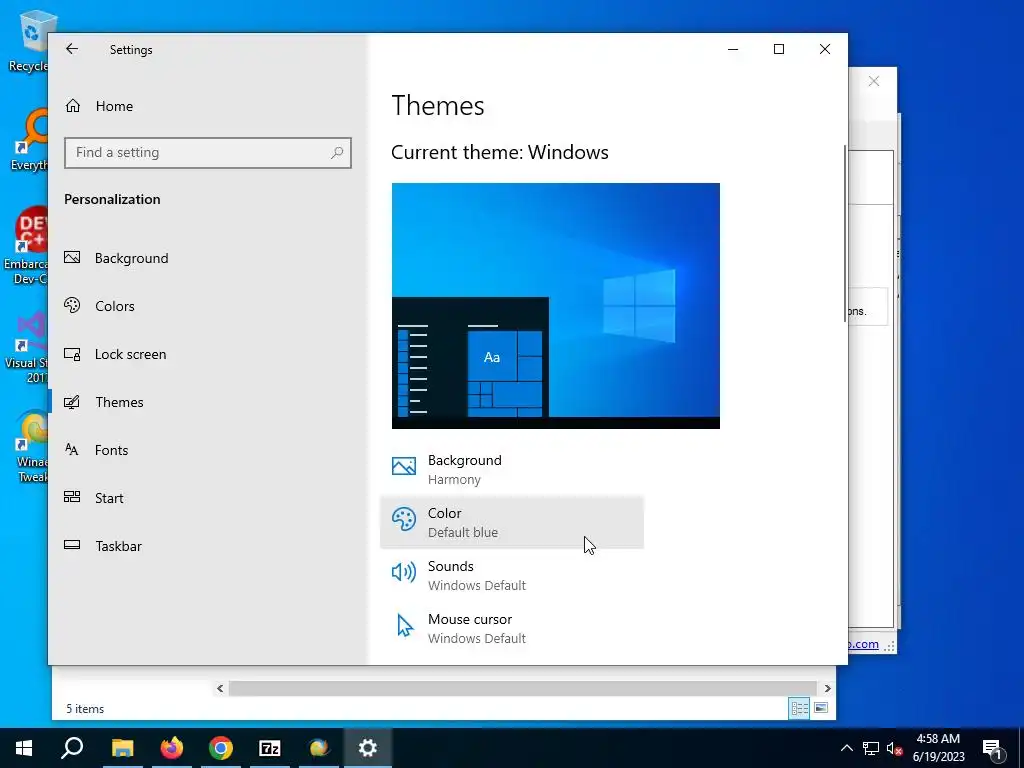Show hidden system tray icons
The width and height of the screenshot is (1024, 768).
(x=846, y=748)
